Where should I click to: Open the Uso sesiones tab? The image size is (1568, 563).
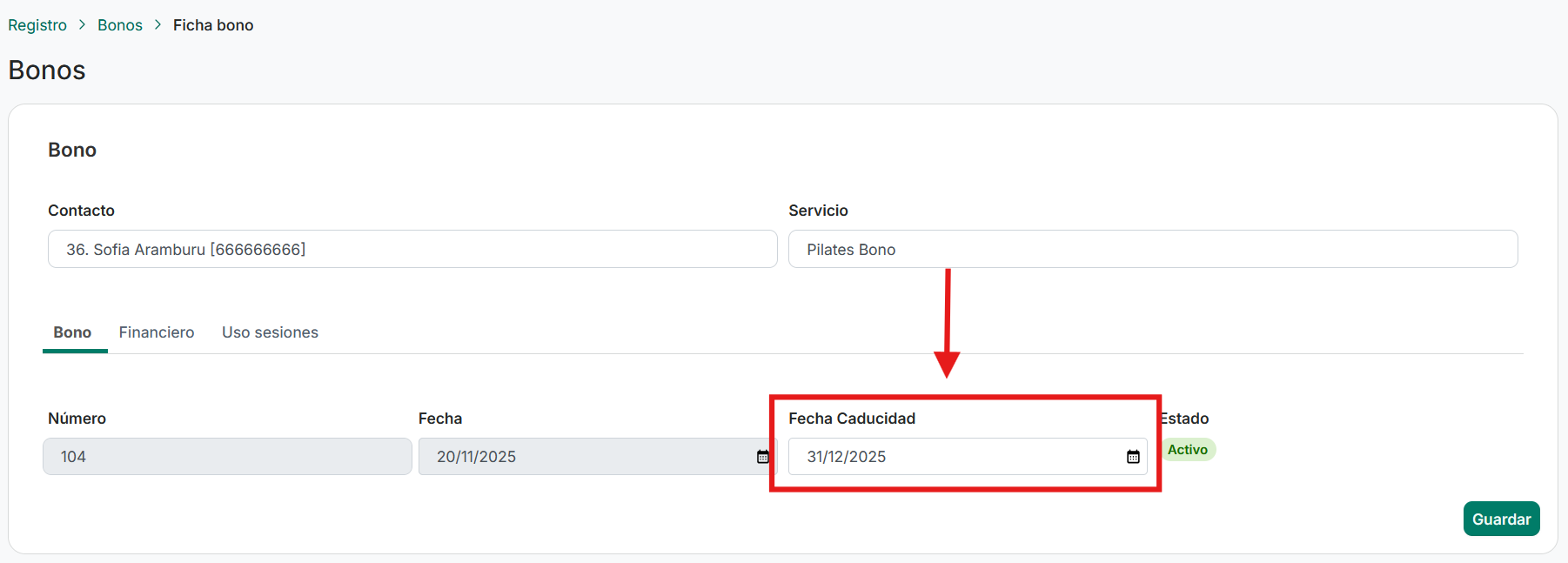coord(270,332)
